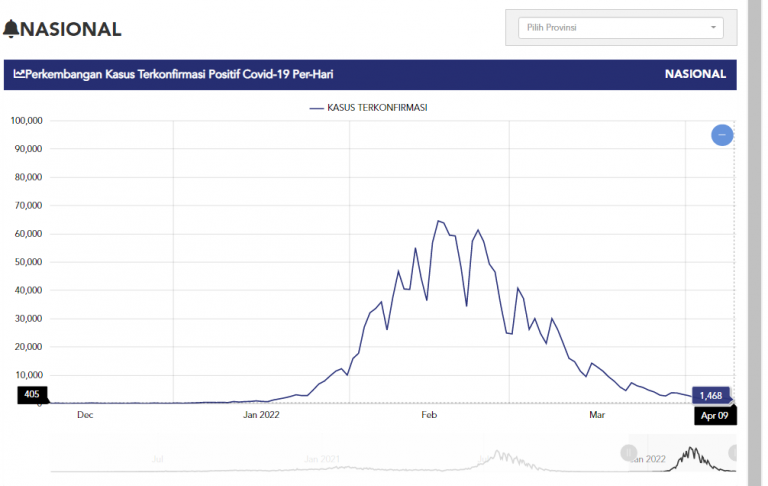Screen dimensions: 768x486
Task: Click the bell icon beside NASIONAL heading
Action: pos(11,28)
